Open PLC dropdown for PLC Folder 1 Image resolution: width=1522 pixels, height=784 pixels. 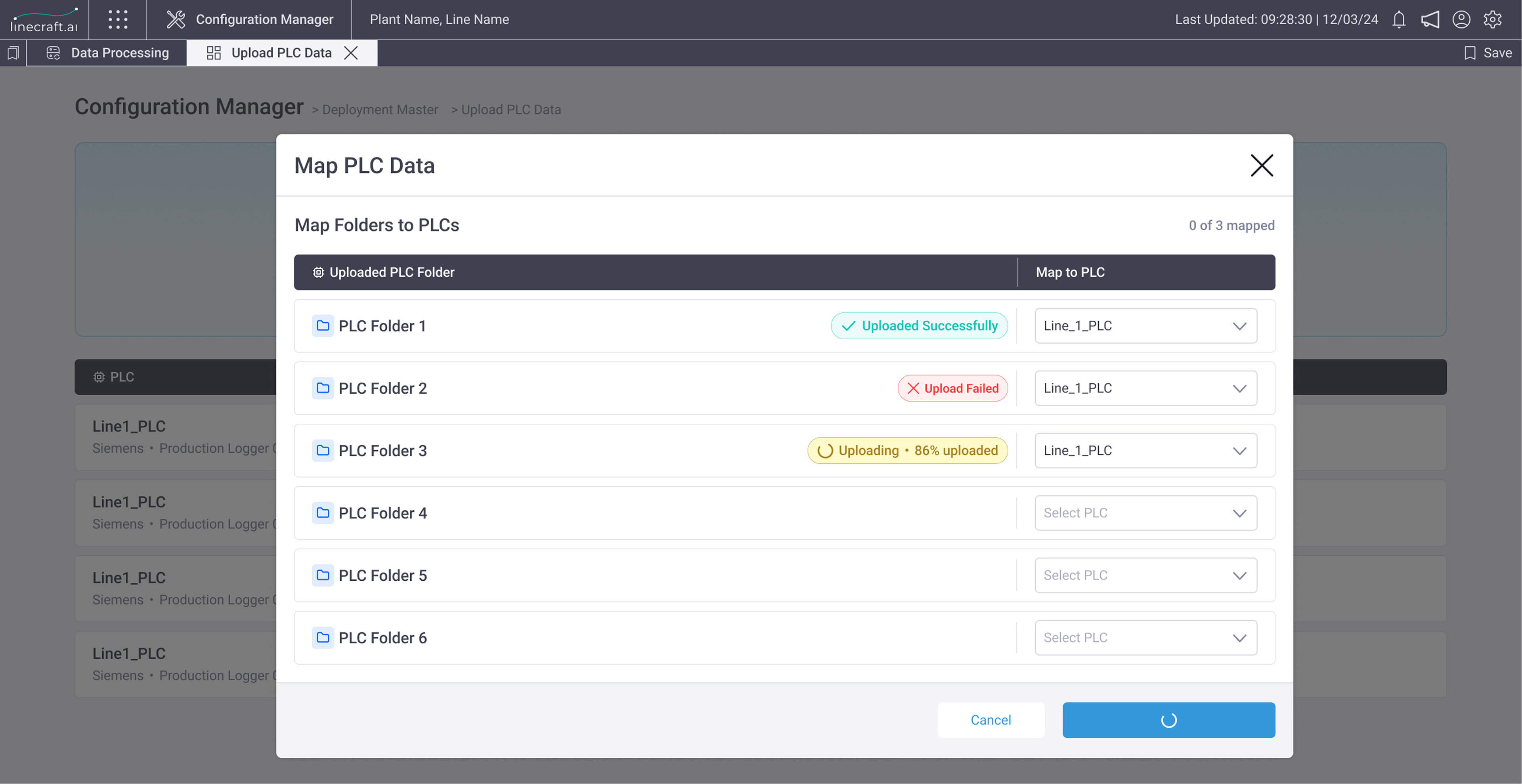[1145, 325]
